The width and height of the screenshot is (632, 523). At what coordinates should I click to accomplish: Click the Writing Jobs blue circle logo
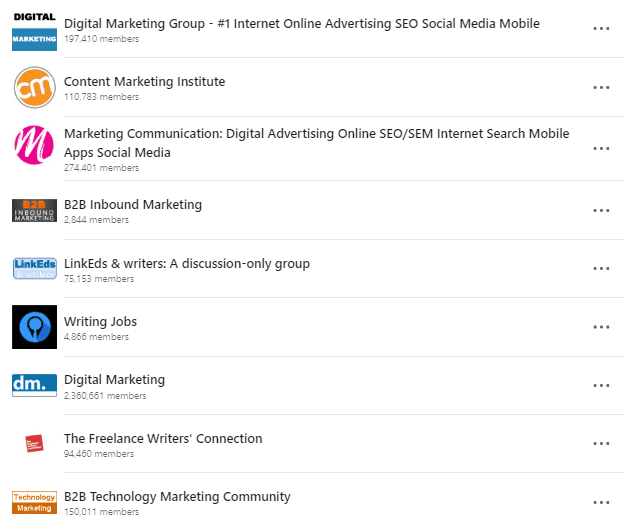34,327
